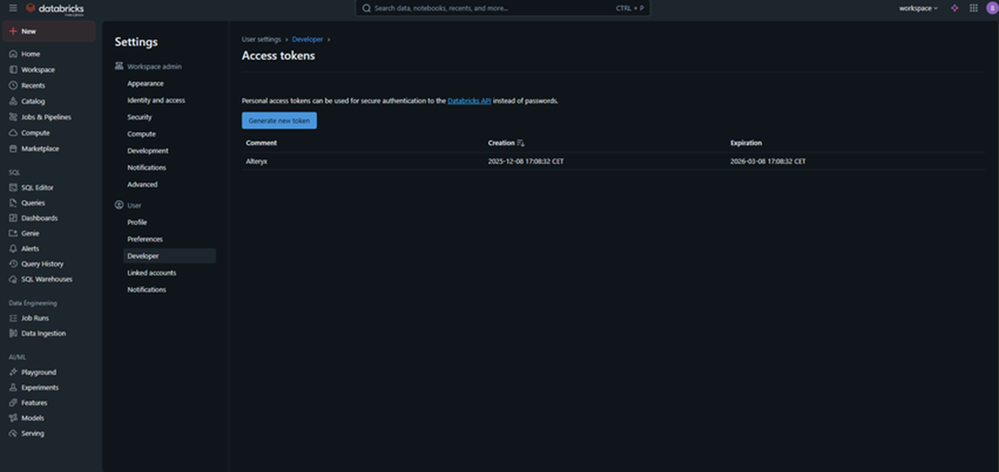Click the Models icon
Image resolution: width=999 pixels, height=472 pixels.
tap(13, 418)
